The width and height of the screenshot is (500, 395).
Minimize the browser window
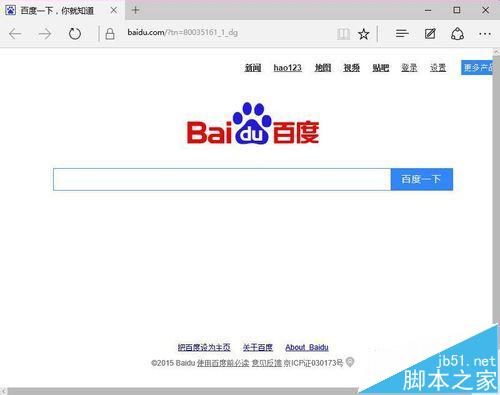[428, 10]
